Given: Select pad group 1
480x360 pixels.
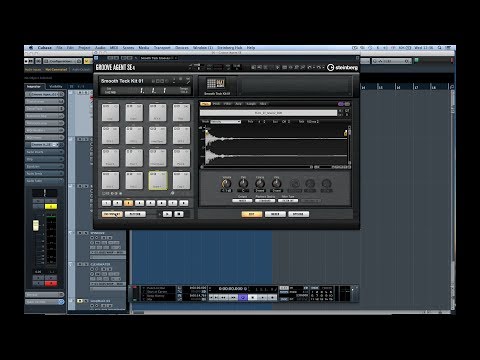Looking at the screenshot, I should coord(106,203).
